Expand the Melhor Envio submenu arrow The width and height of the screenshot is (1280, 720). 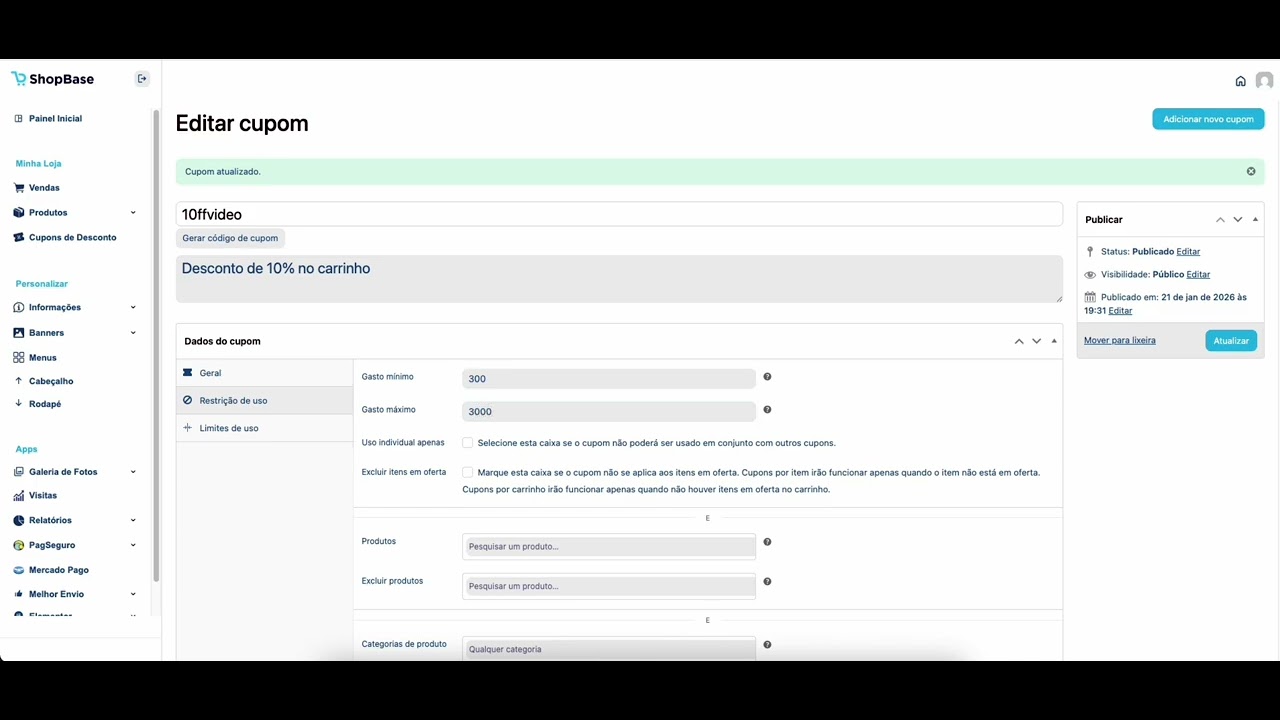click(133, 595)
